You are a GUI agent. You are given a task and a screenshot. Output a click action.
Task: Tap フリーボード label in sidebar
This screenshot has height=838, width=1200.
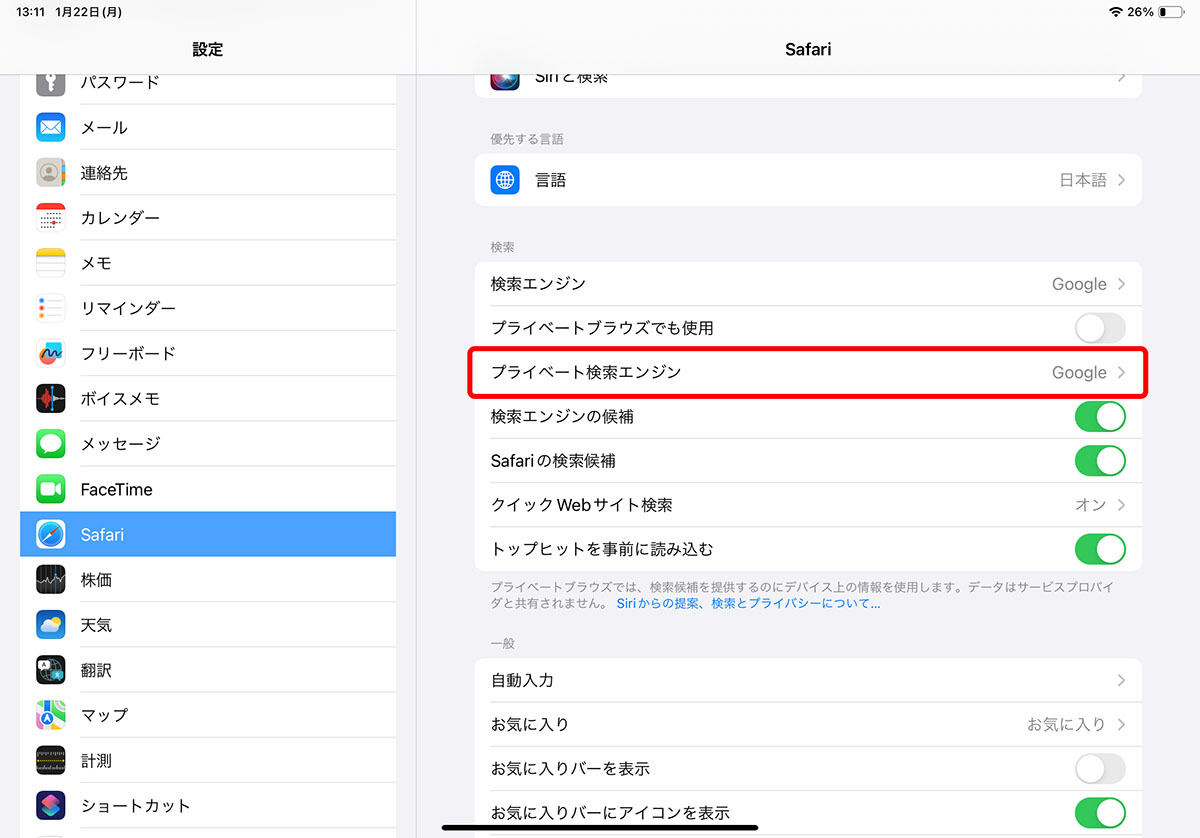point(128,353)
